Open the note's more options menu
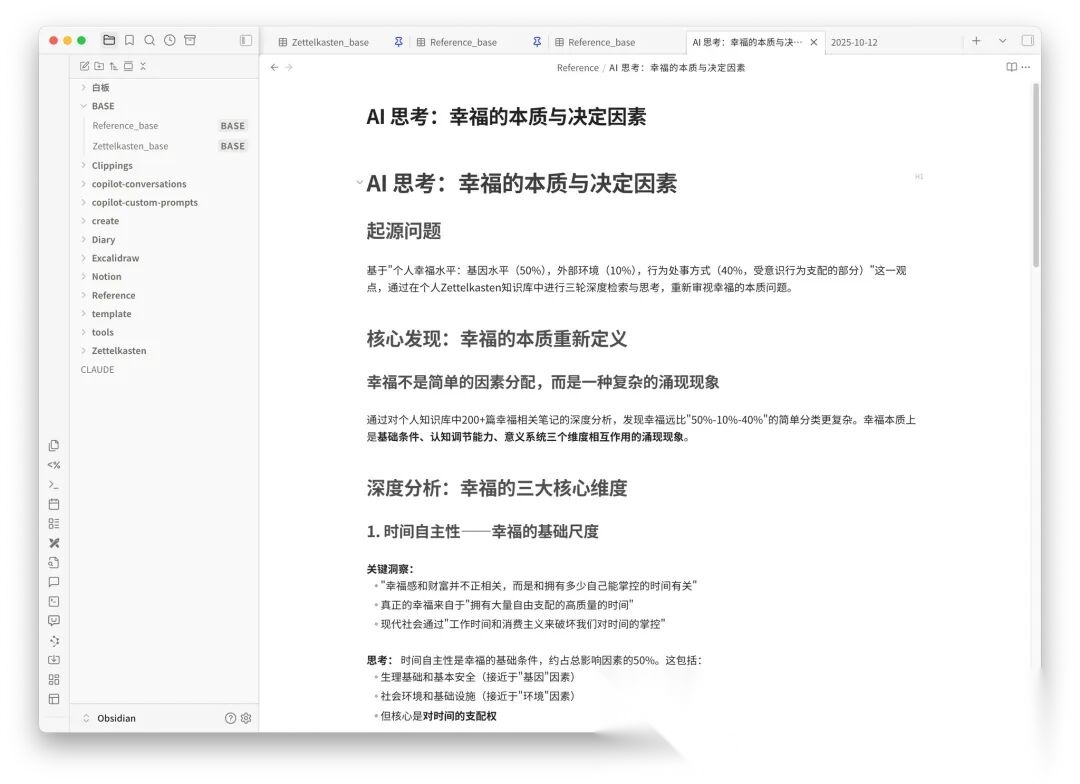 pyautogui.click(x=1026, y=67)
